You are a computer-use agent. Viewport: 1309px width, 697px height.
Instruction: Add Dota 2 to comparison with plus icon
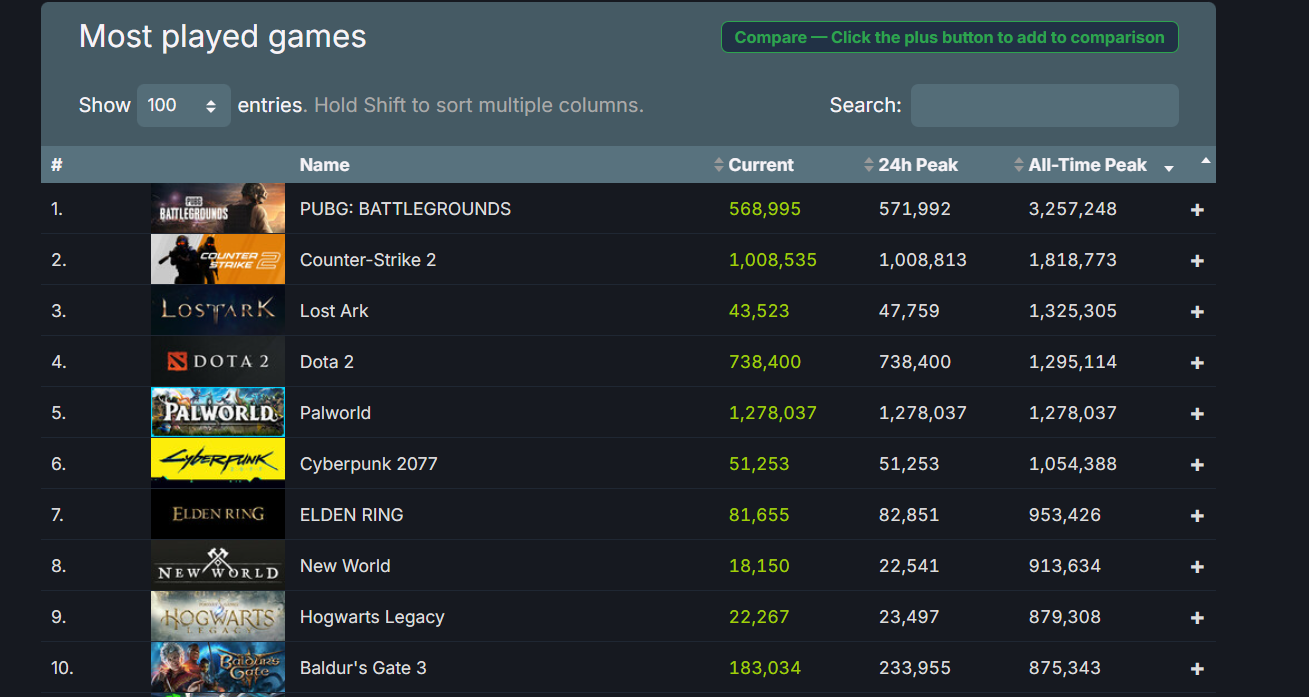(x=1197, y=363)
